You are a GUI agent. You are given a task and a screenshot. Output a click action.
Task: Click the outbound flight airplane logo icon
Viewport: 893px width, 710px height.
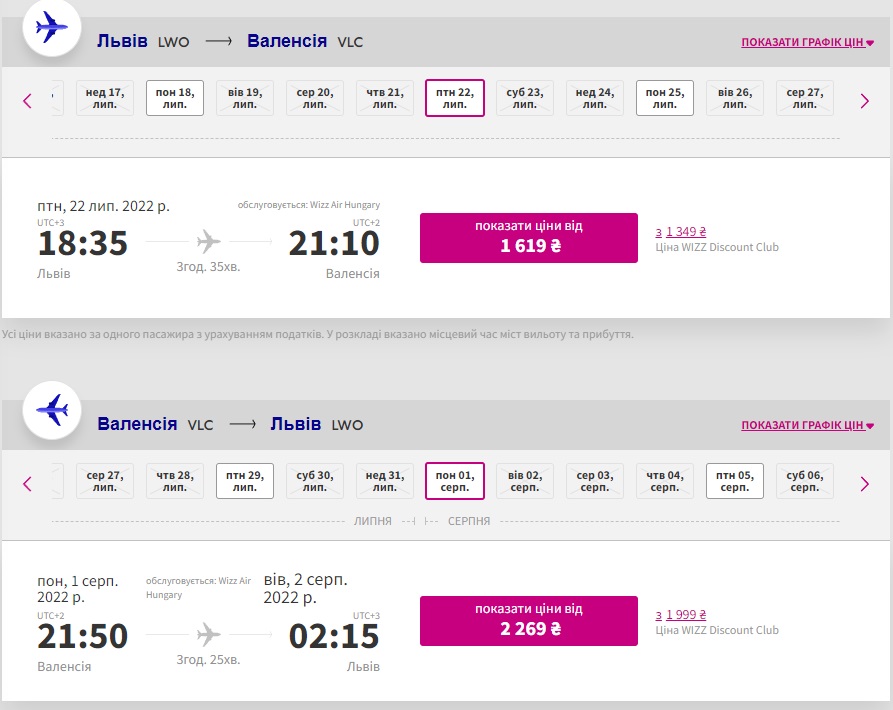52,30
